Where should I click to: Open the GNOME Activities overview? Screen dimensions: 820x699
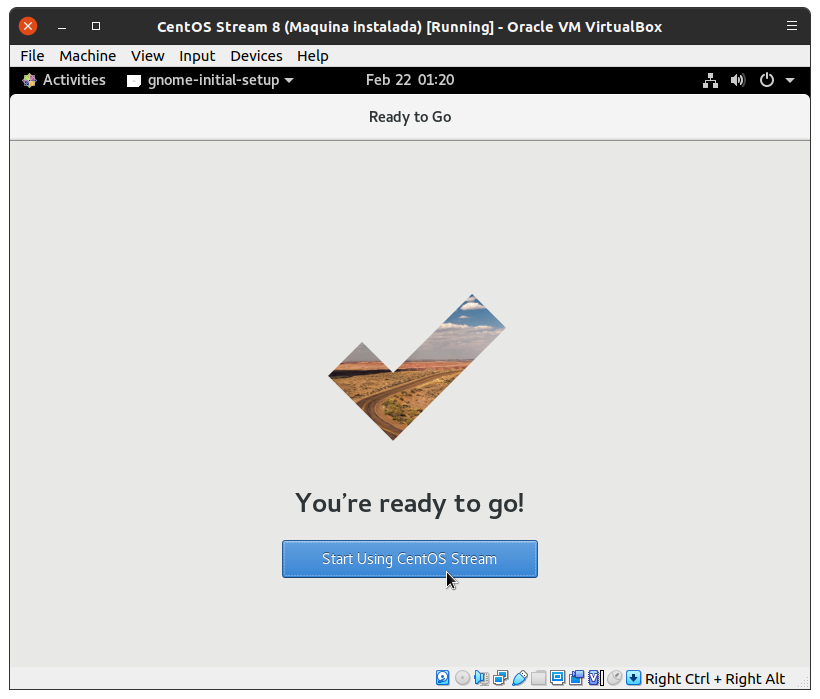(64, 80)
